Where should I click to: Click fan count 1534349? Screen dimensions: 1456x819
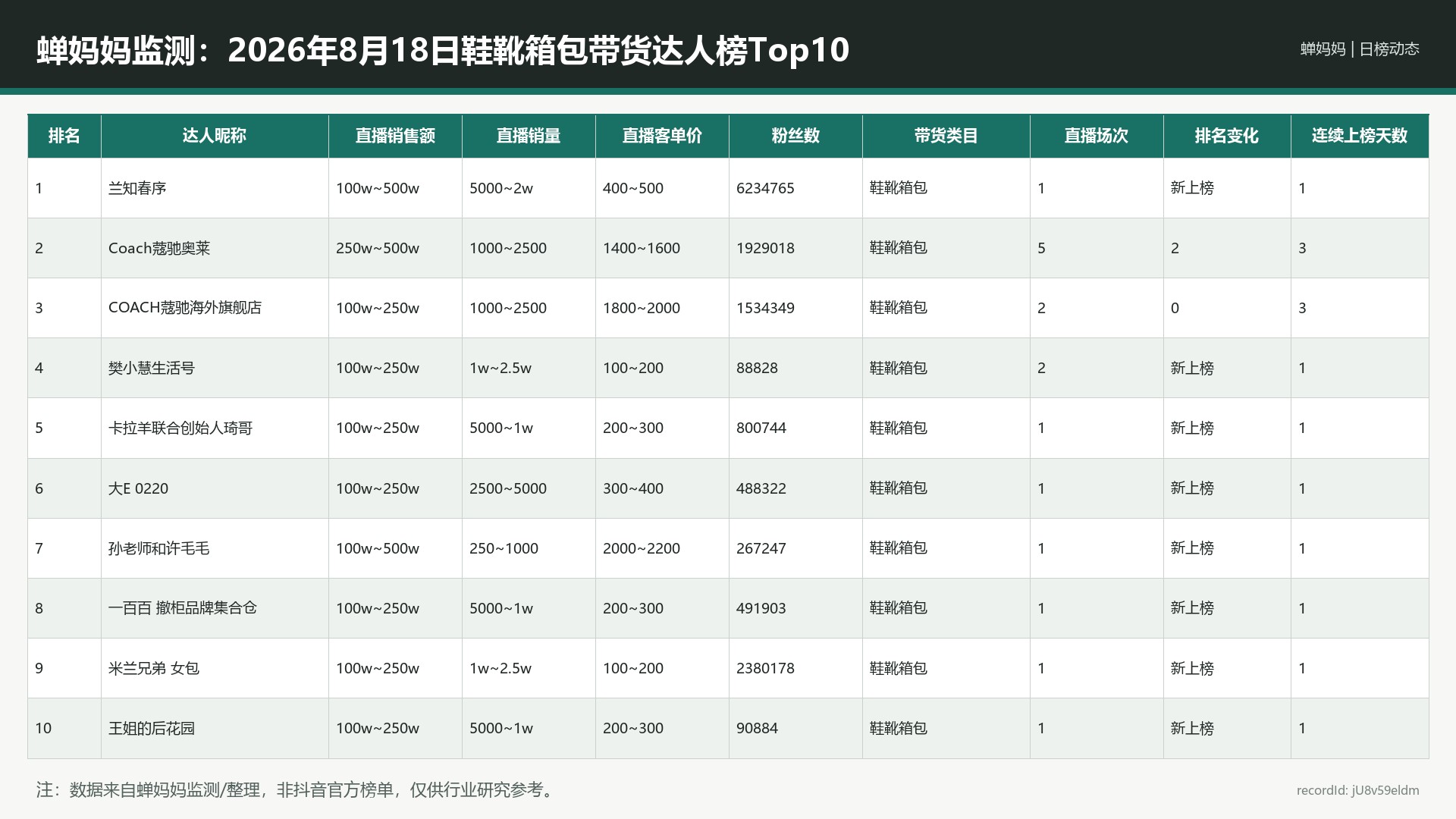tap(765, 308)
